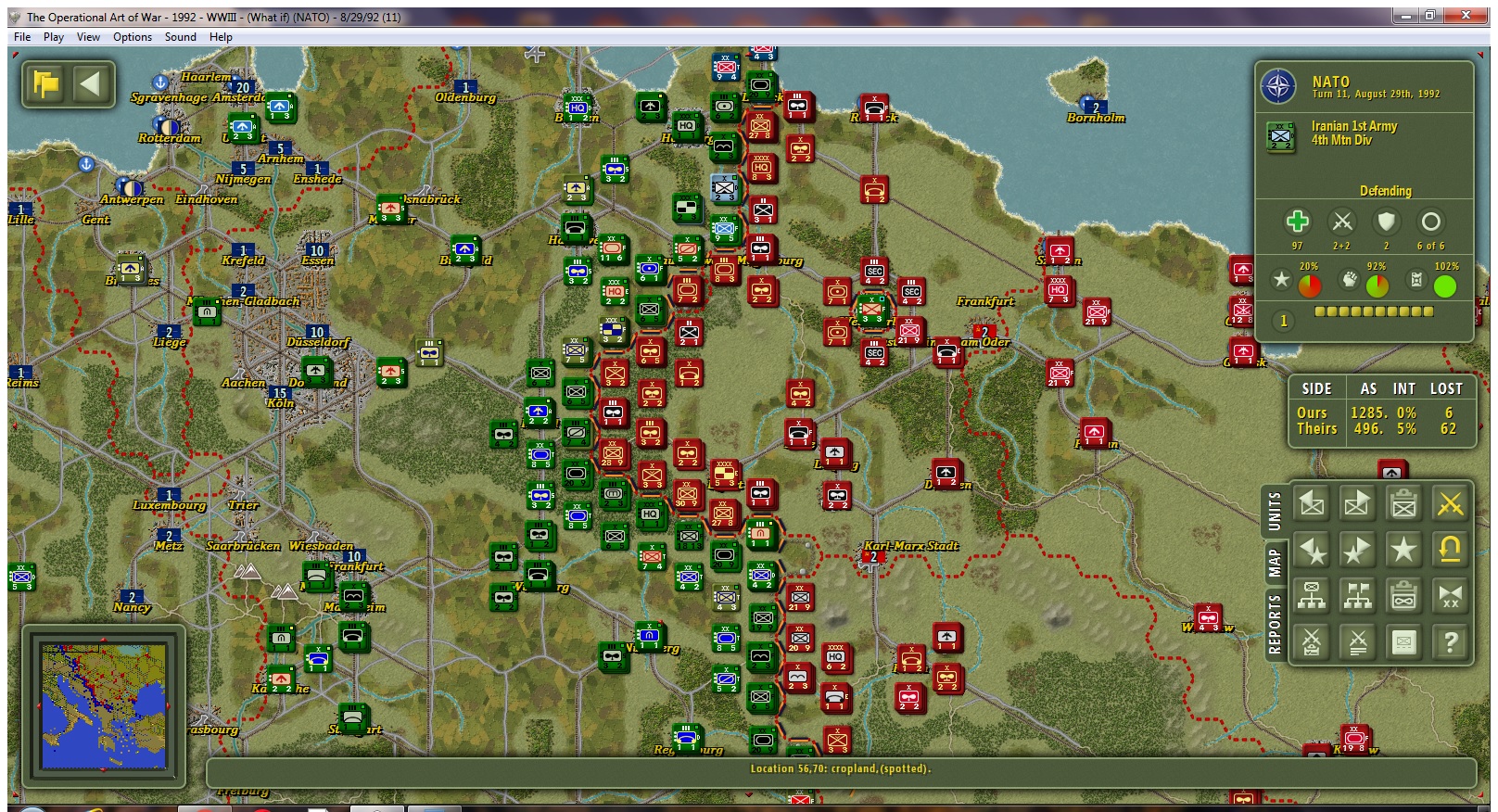1498x812 pixels.
Task: Click the crossed swords planning icon
Action: (1312, 641)
